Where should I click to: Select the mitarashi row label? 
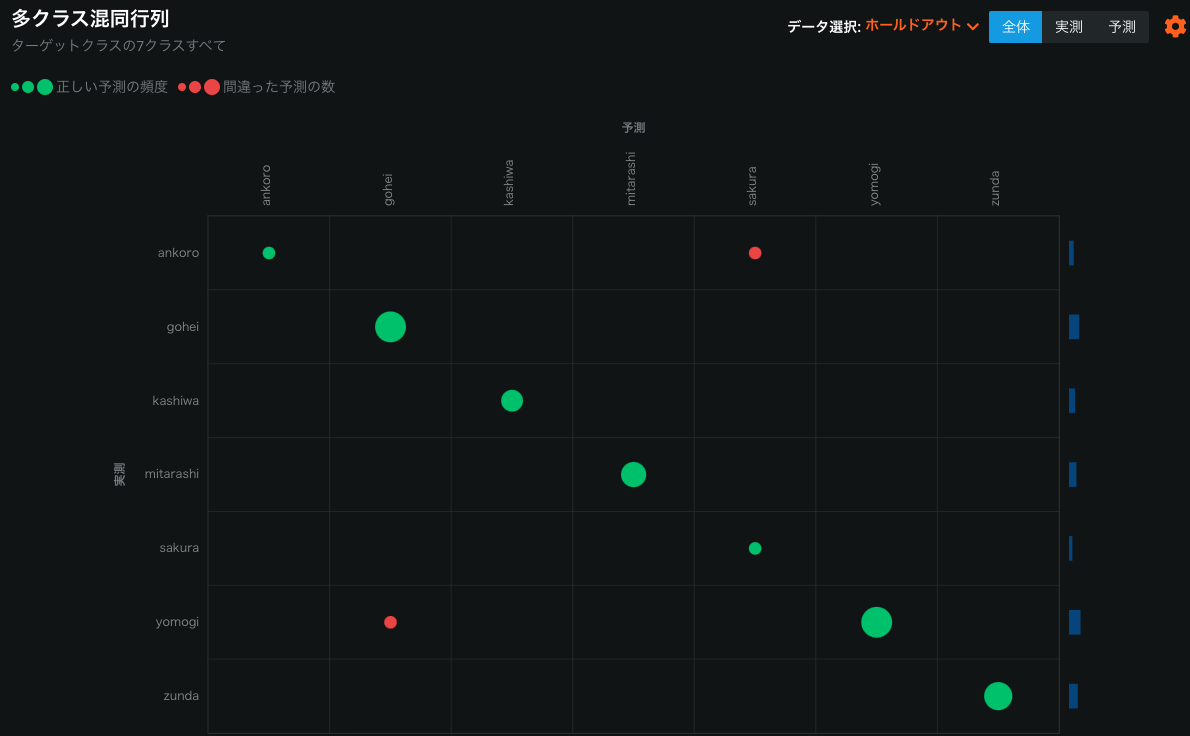[172, 473]
